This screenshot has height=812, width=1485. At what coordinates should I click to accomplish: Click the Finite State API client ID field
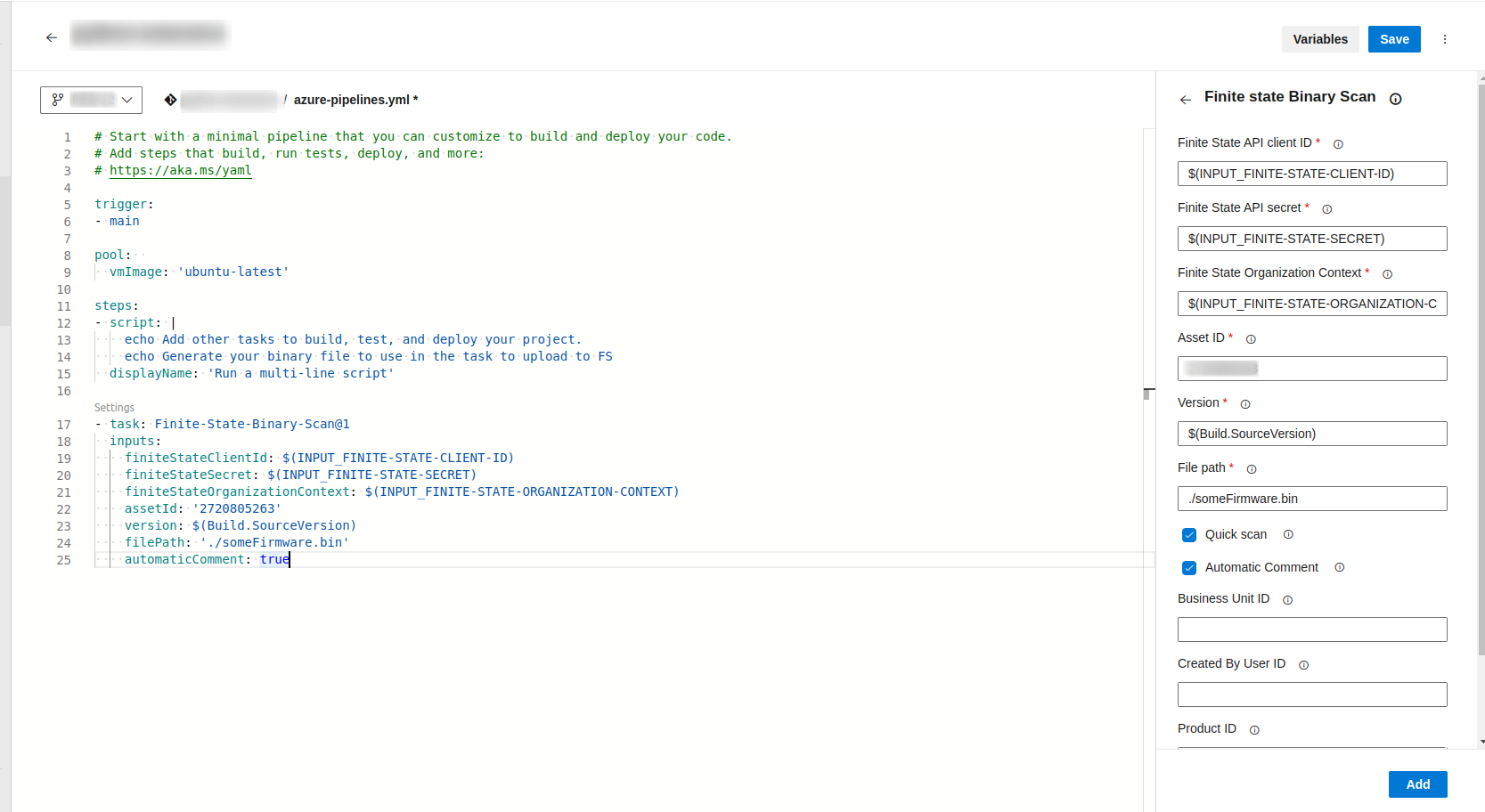tap(1312, 174)
